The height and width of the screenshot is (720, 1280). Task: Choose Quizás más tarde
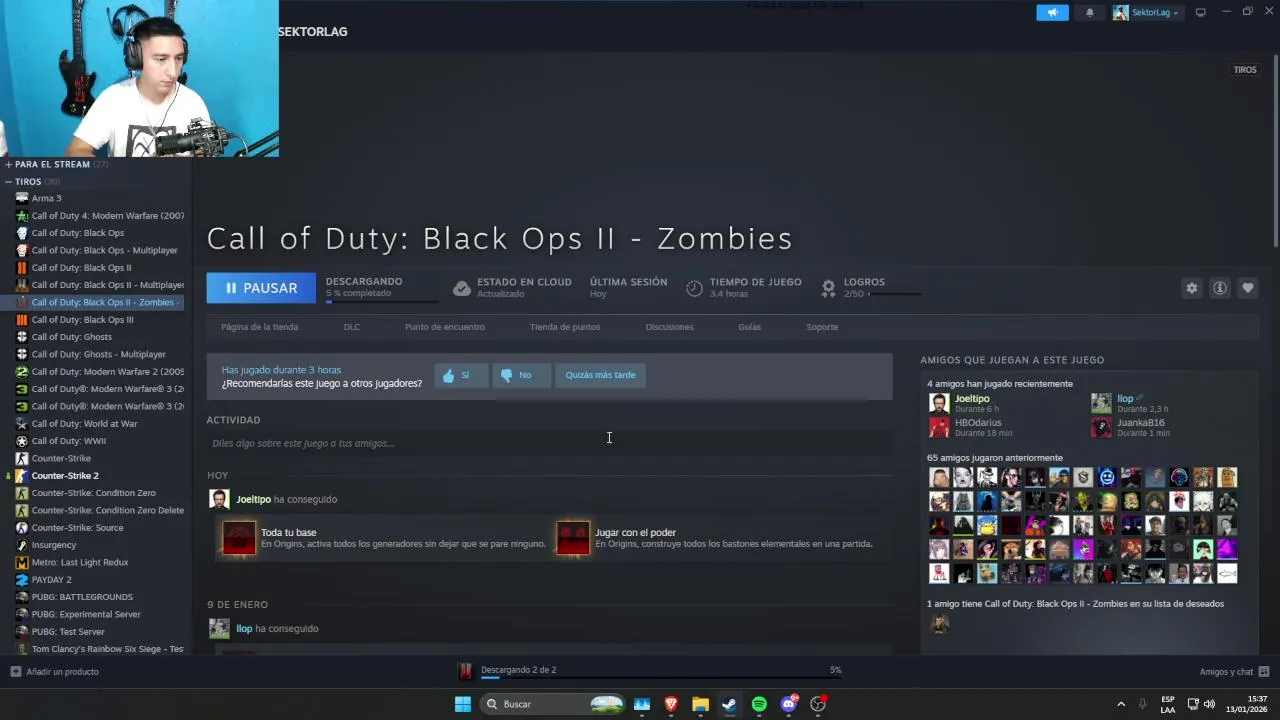[600, 375]
